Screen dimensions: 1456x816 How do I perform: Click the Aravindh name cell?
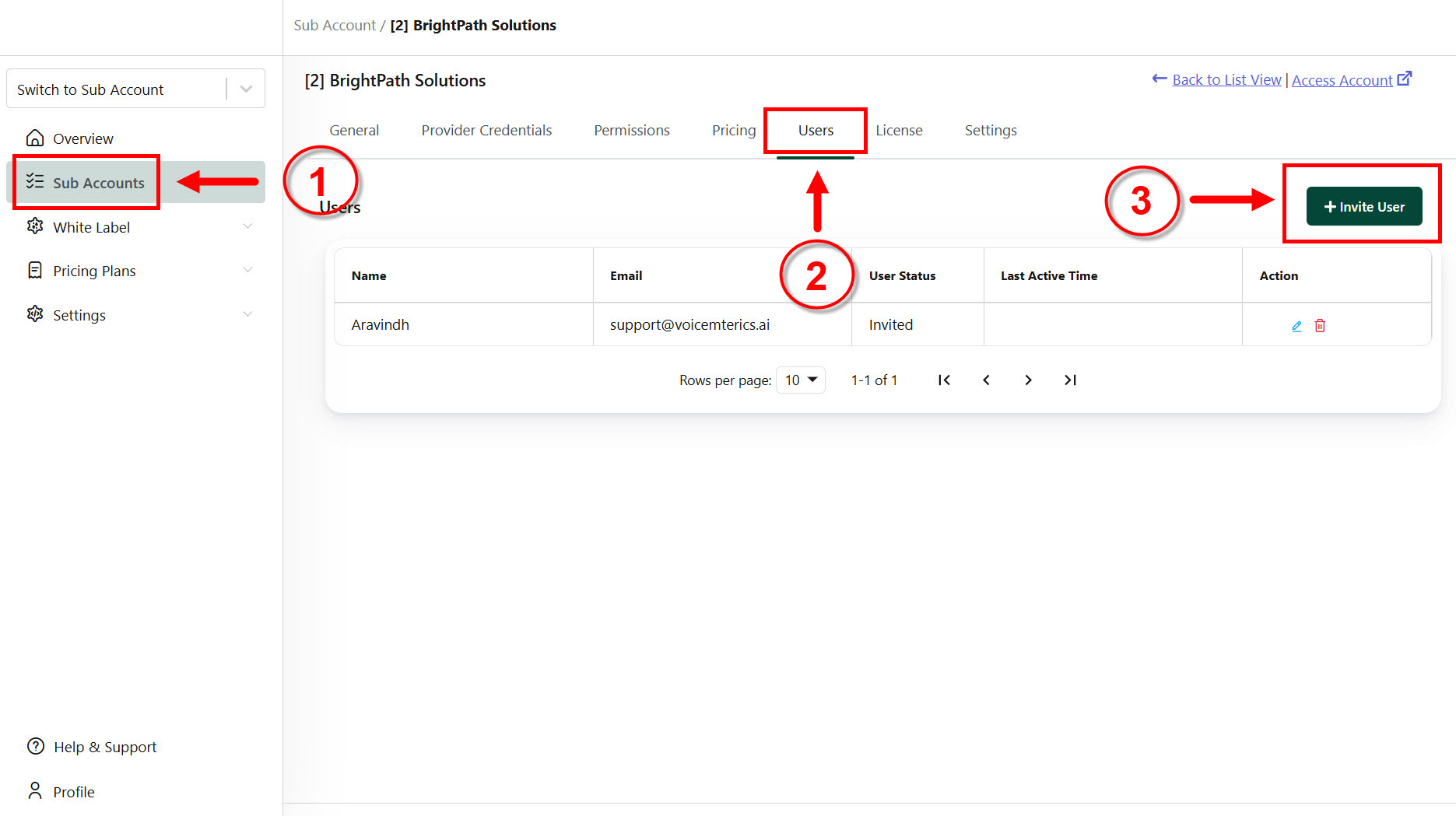pyautogui.click(x=464, y=324)
